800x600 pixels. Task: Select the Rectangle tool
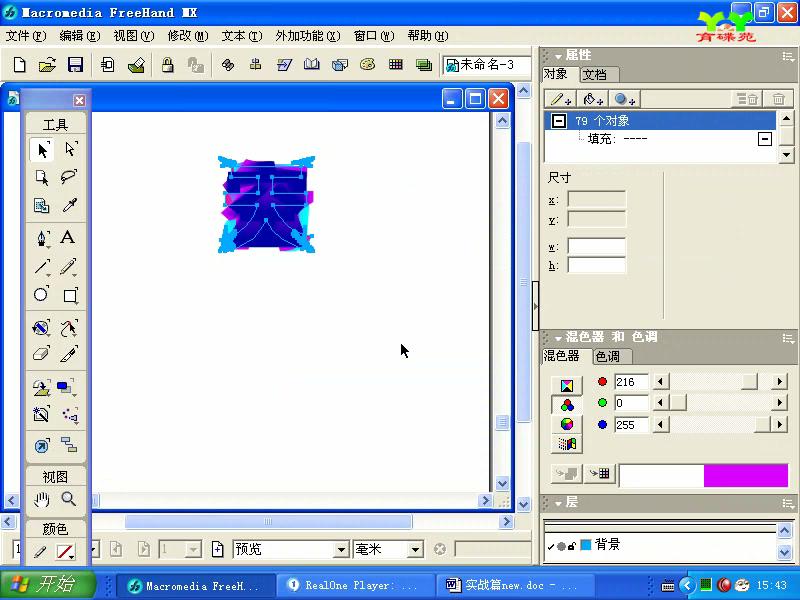point(70,295)
